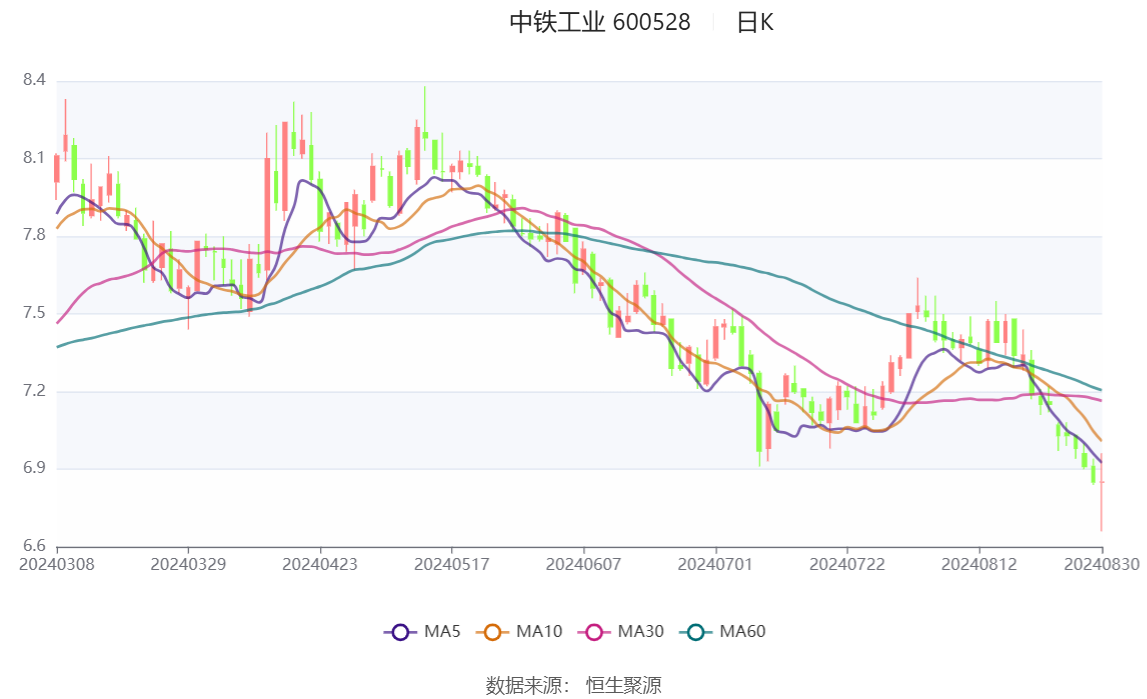Viewport: 1147px width, 699px height.
Task: Click the 8.4 price axis label
Action: coord(34,80)
